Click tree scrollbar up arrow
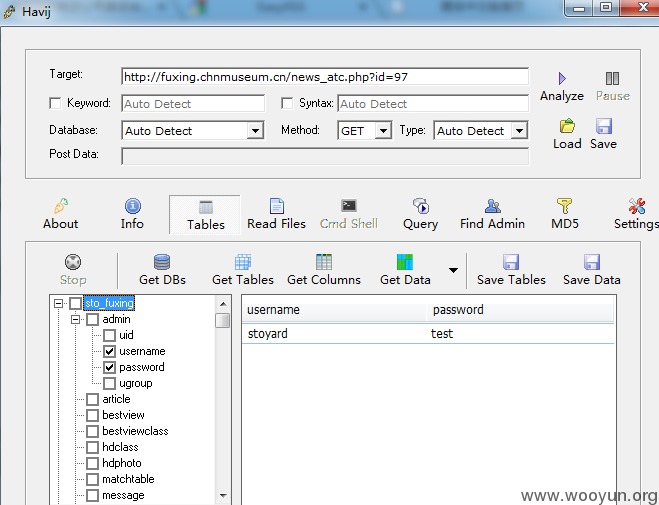The image size is (659, 505). [223, 304]
